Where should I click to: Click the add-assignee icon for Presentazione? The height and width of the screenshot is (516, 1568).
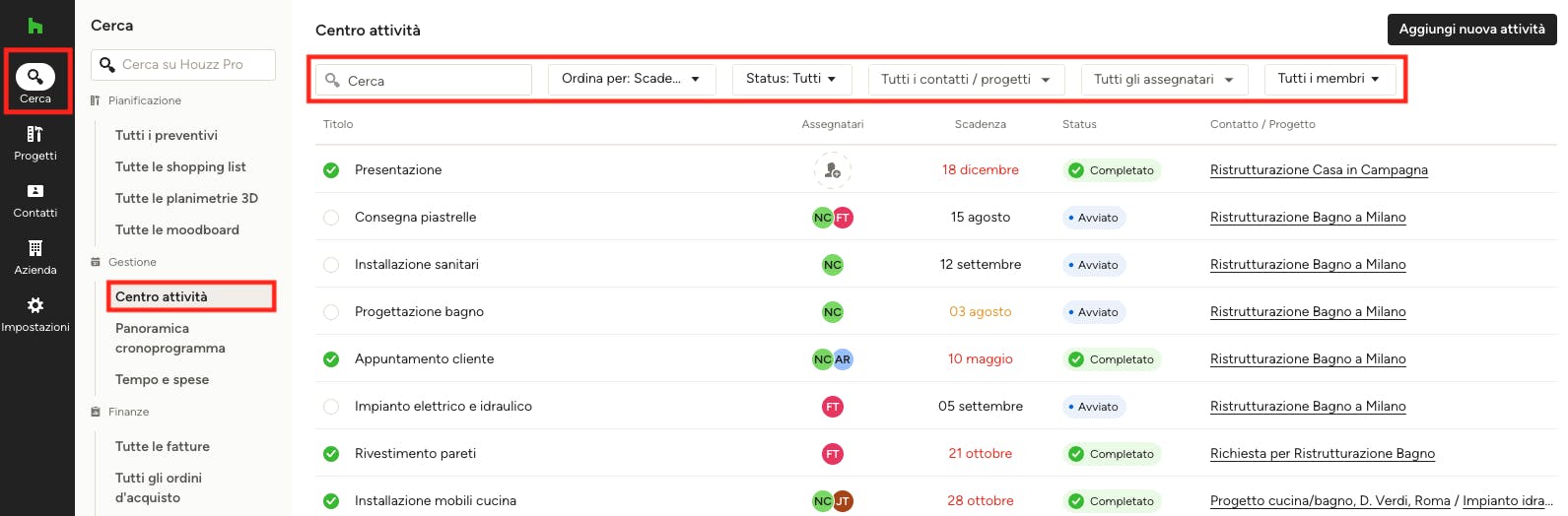click(833, 170)
